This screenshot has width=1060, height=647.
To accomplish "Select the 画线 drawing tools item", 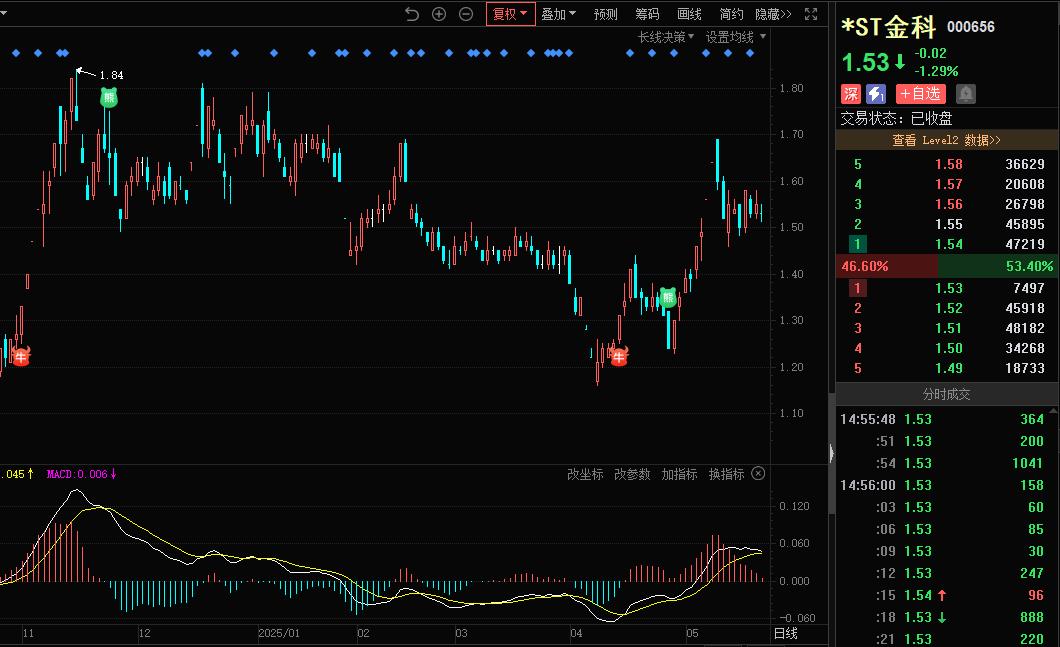I will pos(689,14).
